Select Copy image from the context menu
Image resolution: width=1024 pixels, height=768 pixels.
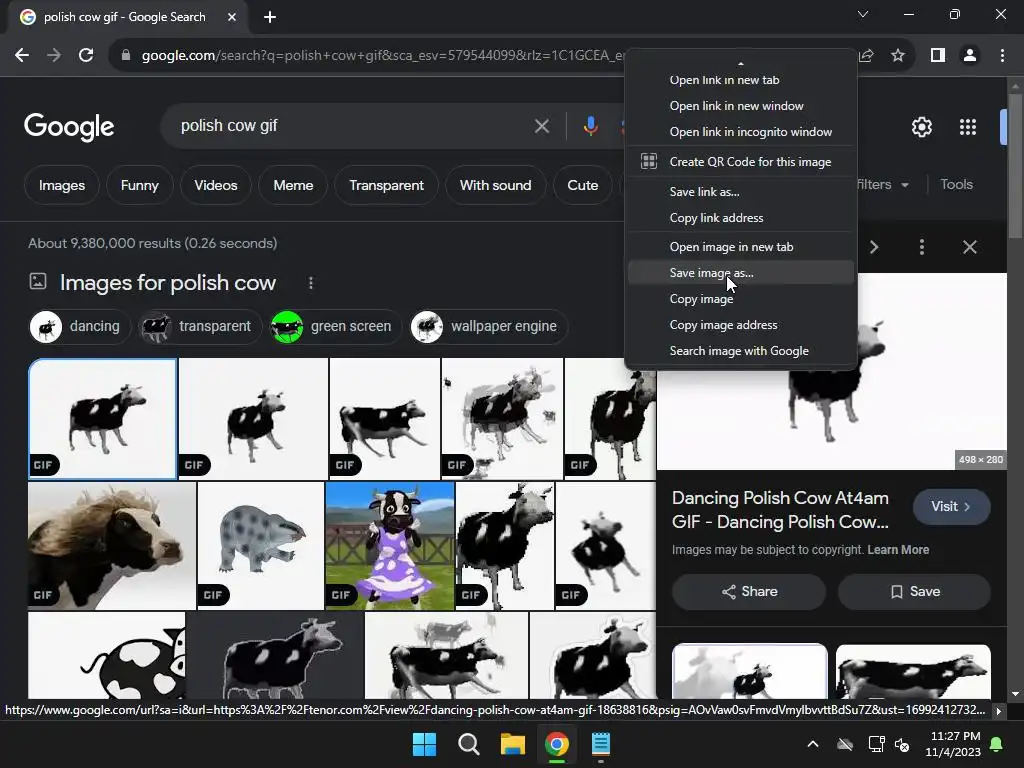coord(741,299)
